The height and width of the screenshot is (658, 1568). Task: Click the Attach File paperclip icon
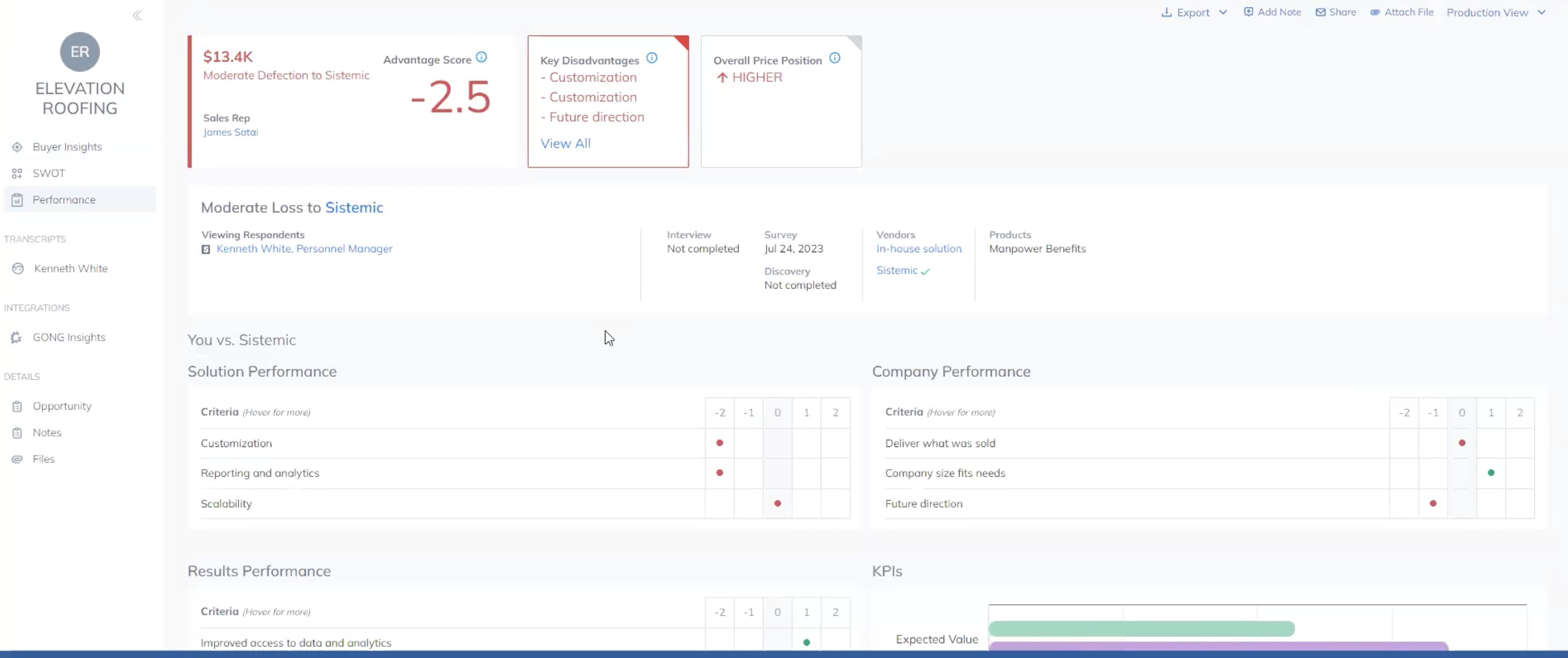(1375, 12)
